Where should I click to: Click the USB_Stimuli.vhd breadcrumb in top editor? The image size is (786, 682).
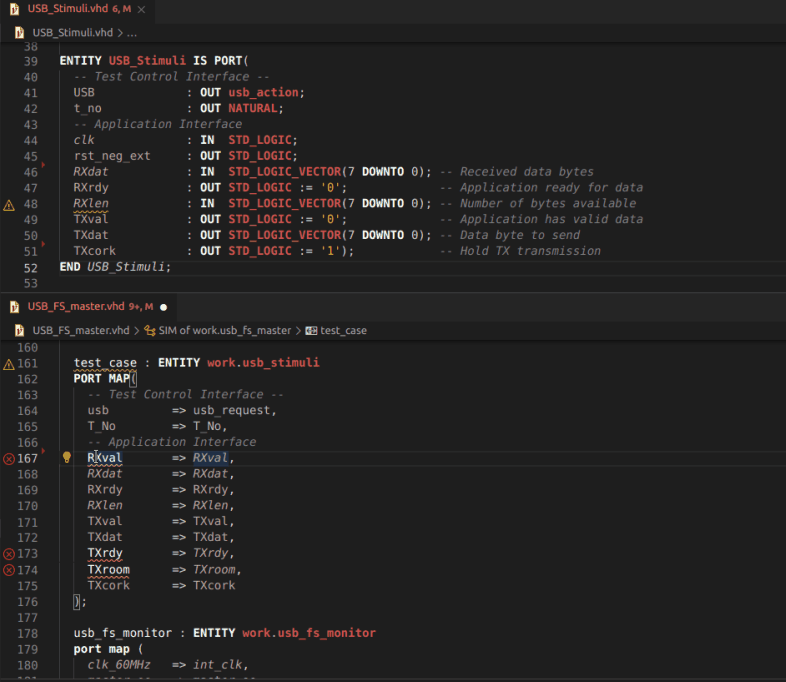[72, 32]
